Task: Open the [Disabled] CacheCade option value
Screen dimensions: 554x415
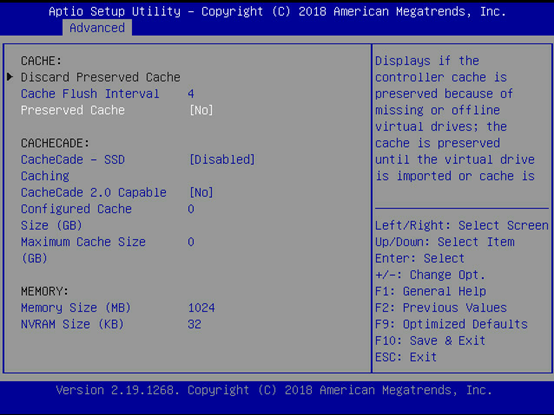Action: (222, 160)
